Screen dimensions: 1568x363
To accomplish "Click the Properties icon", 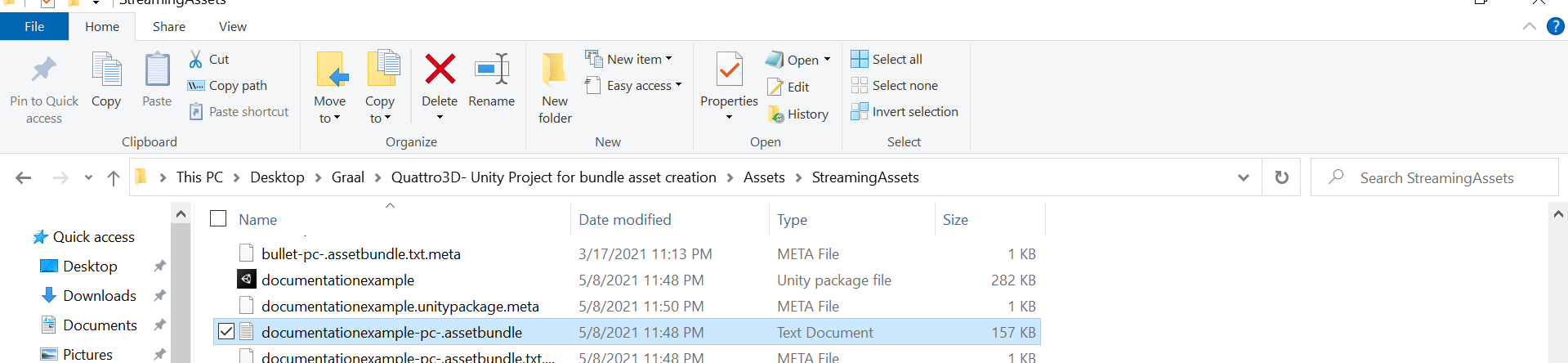I will click(x=729, y=70).
